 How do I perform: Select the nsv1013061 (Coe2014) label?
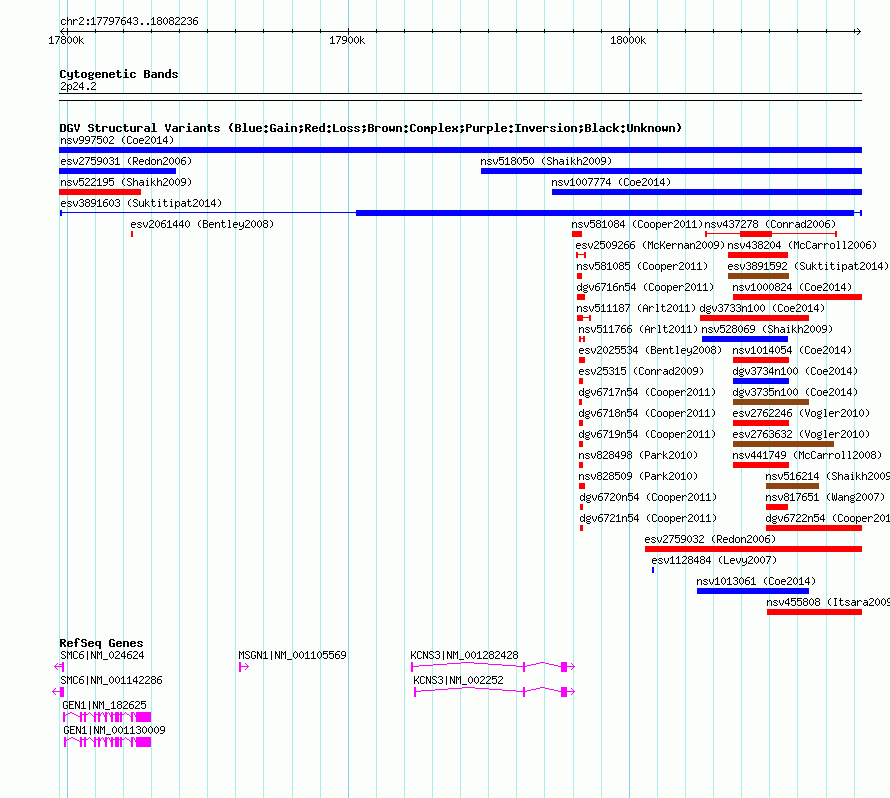[x=756, y=581]
